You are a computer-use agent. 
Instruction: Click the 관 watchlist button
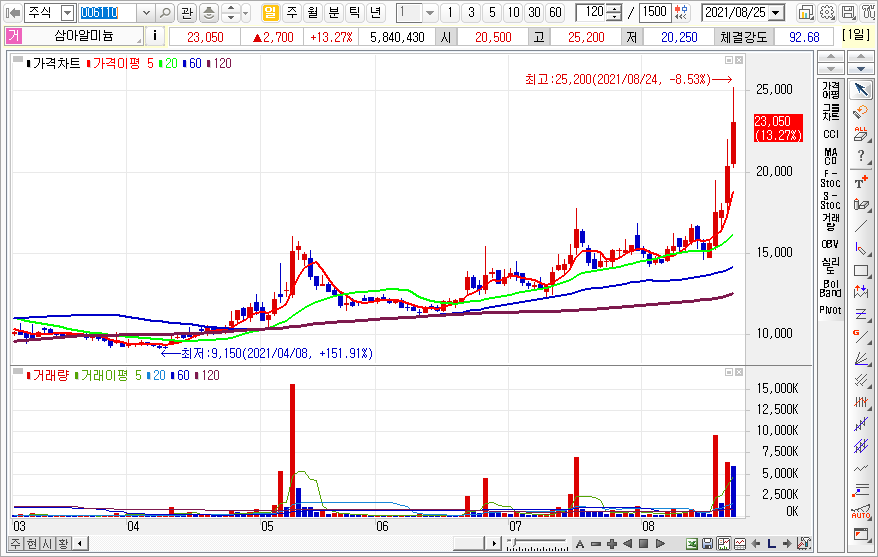[x=187, y=12]
